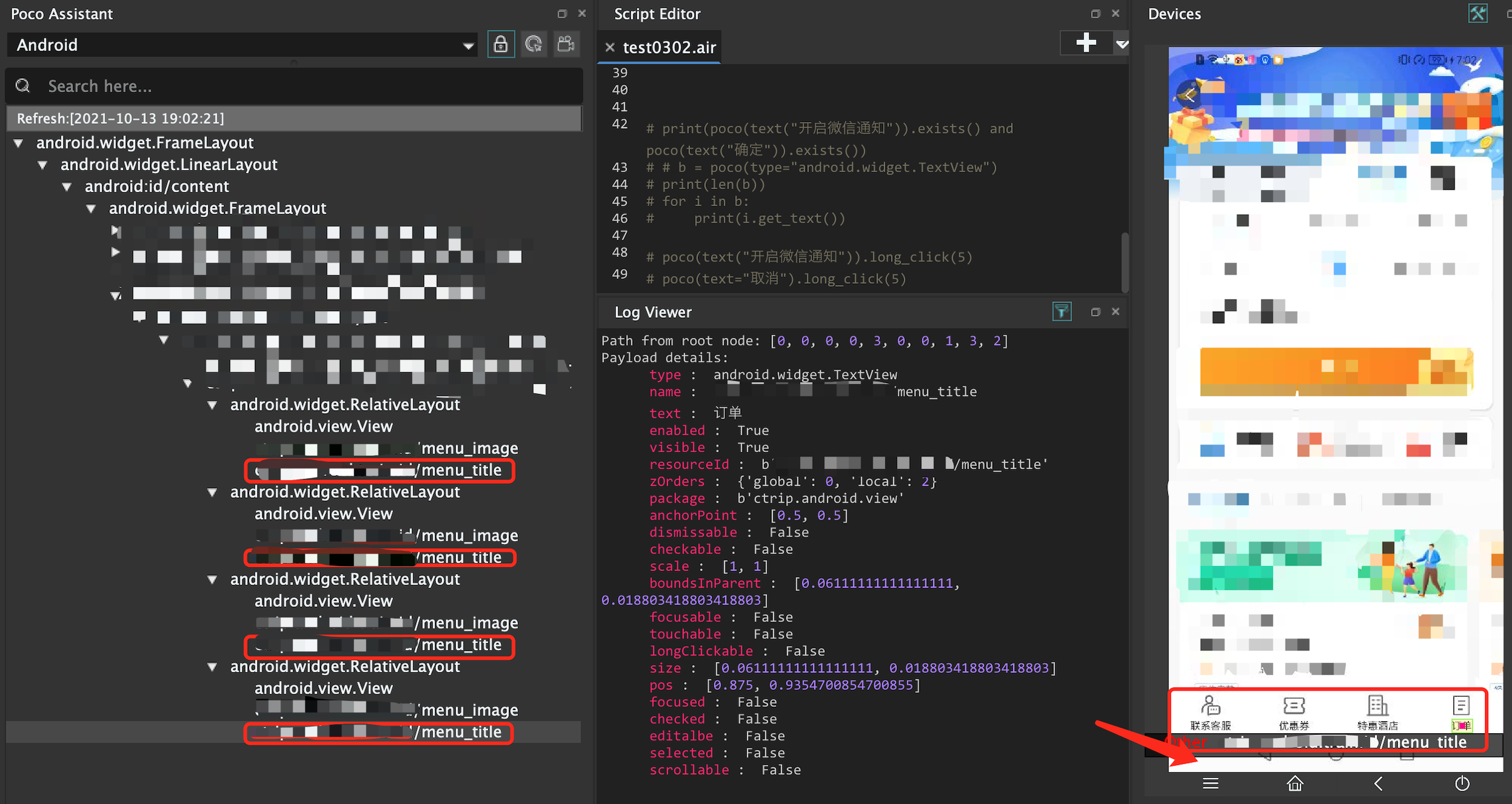Collapse the android.widget.LinearLayout node

click(43, 165)
